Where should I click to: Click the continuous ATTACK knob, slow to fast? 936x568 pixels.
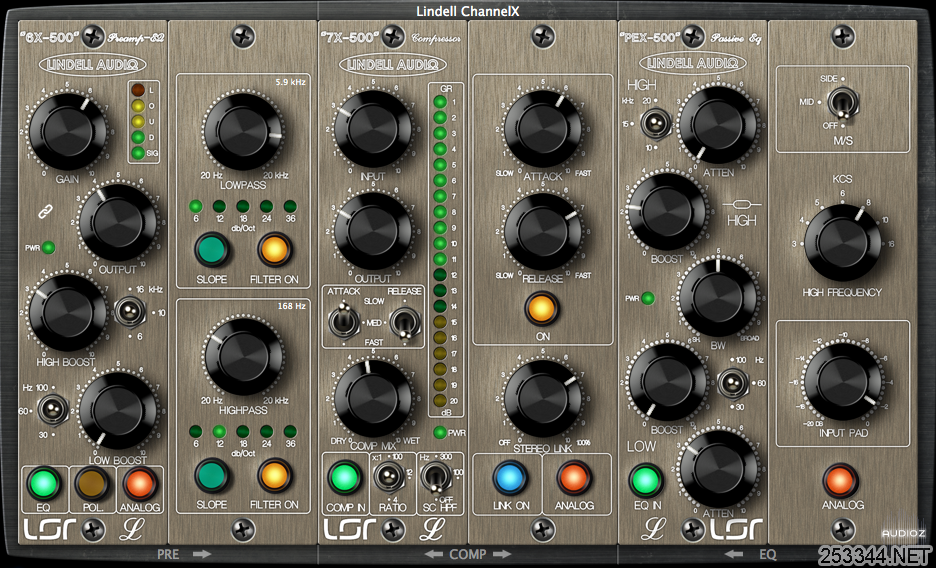543,129
